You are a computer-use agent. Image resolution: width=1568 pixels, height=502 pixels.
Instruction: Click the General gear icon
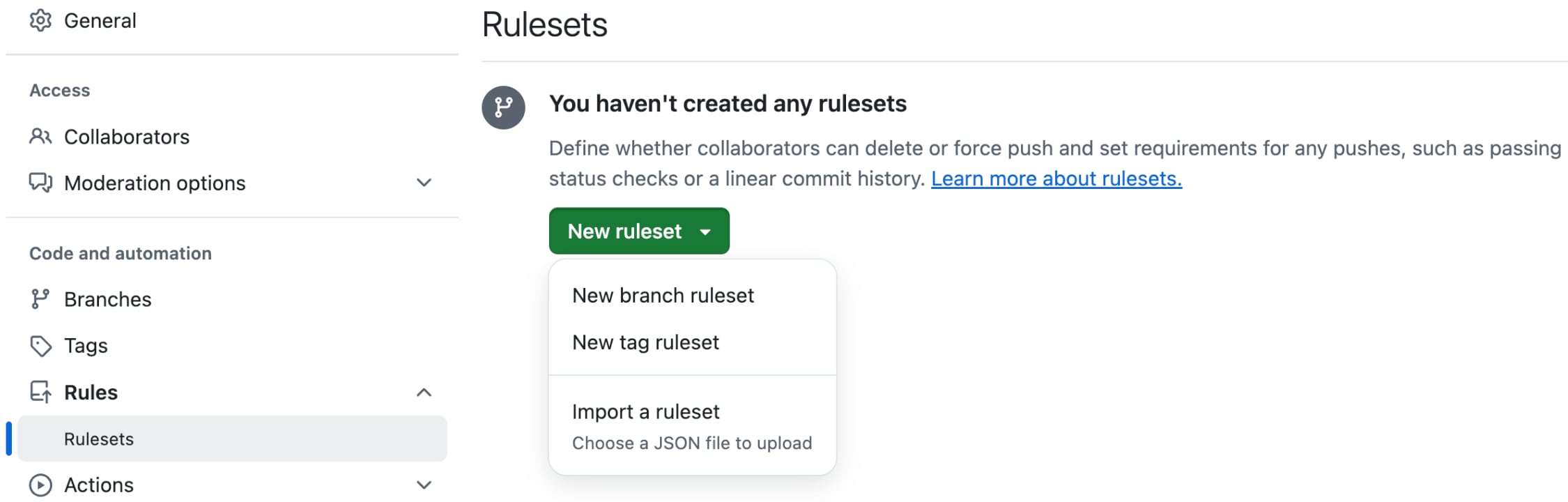[40, 21]
